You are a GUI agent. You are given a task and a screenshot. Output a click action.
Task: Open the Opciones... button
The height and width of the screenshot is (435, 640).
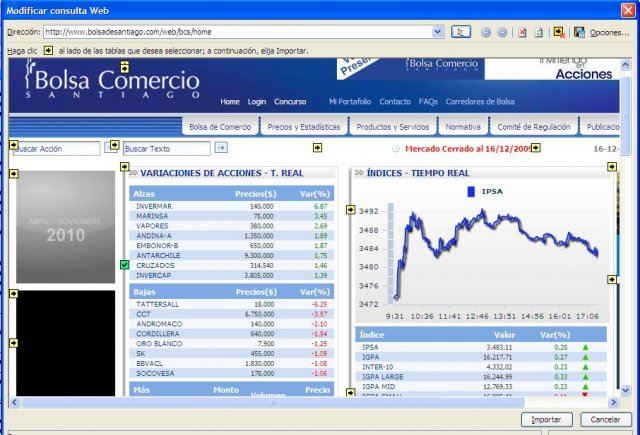[609, 33]
